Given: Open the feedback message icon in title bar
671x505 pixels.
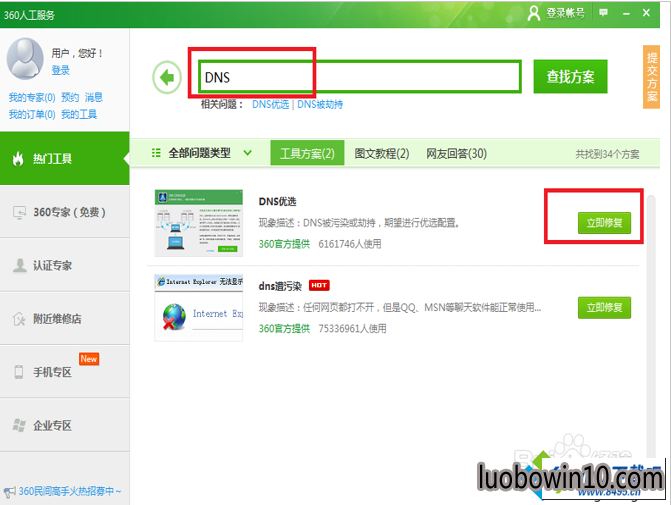Looking at the screenshot, I should coord(603,13).
